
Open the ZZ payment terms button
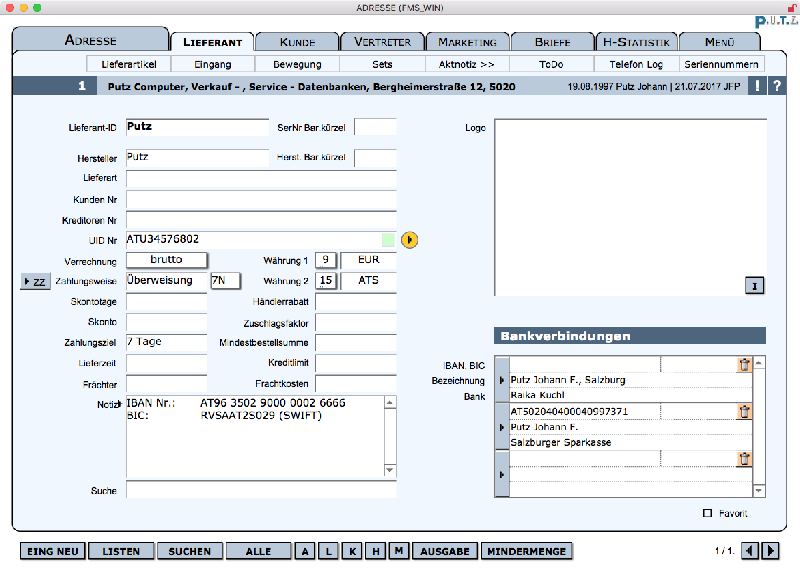pos(35,281)
